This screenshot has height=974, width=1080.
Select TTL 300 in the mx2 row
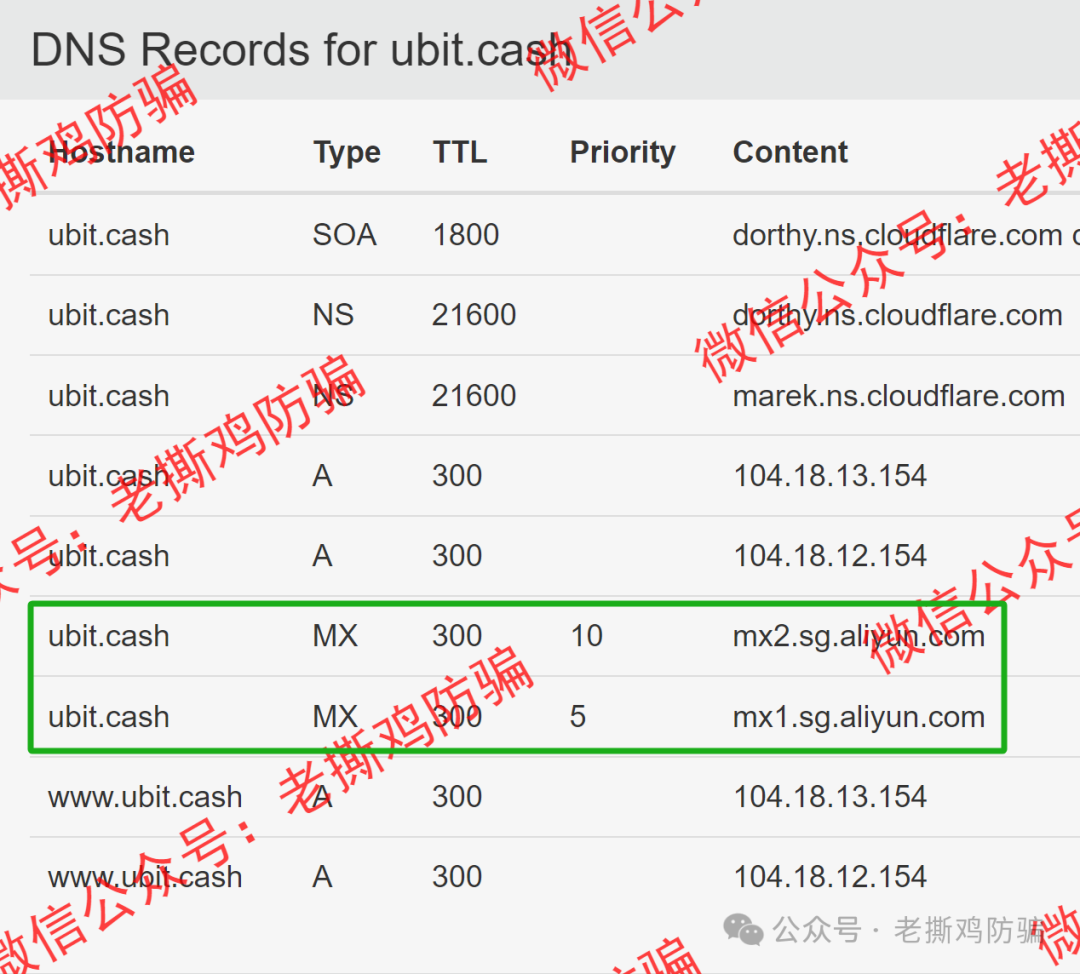[x=457, y=636]
